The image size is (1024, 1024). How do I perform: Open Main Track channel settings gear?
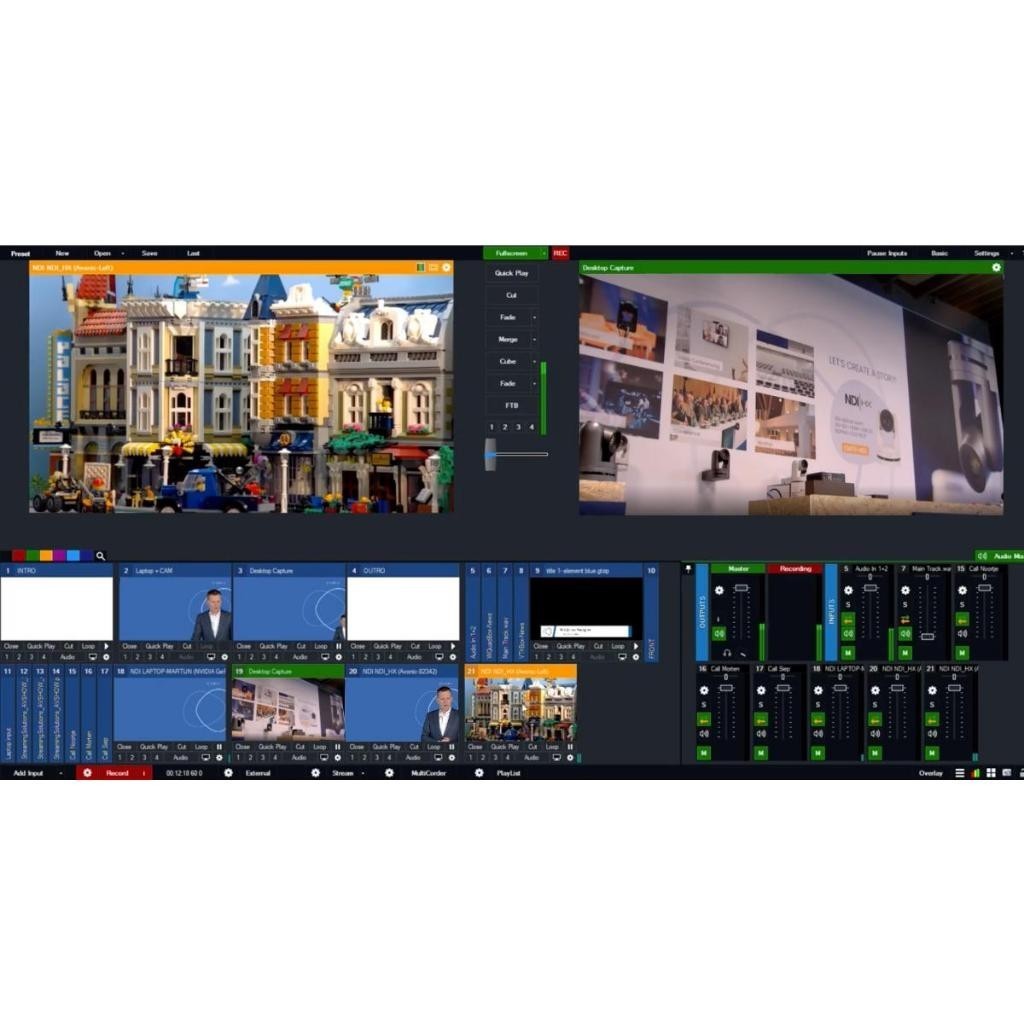click(x=904, y=590)
